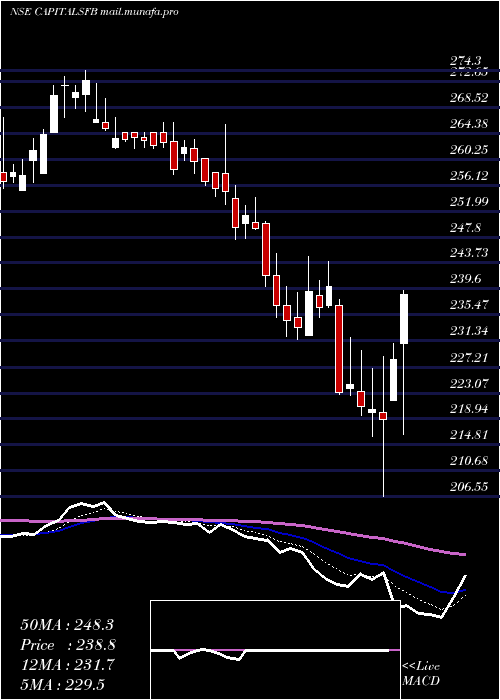This screenshot has width=500, height=700.
Task: Click the chart title NSE CAPITALSFB mail.munafa.pro
Action: pyautogui.click(x=94, y=12)
